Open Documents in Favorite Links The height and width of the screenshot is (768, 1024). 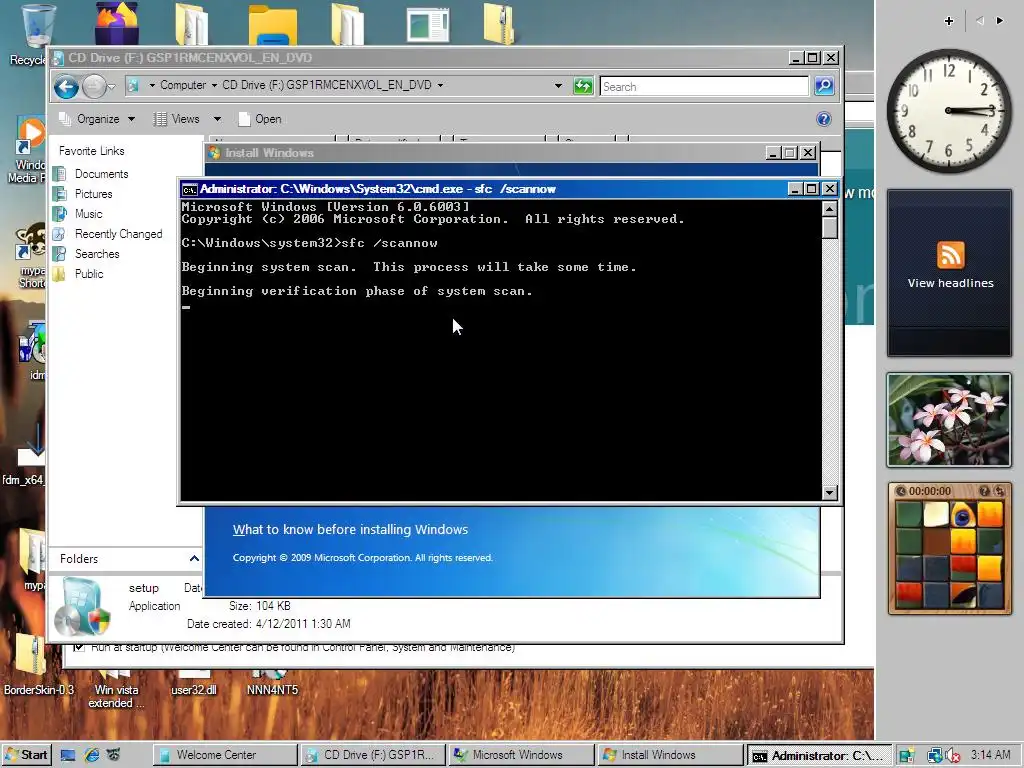tap(101, 174)
